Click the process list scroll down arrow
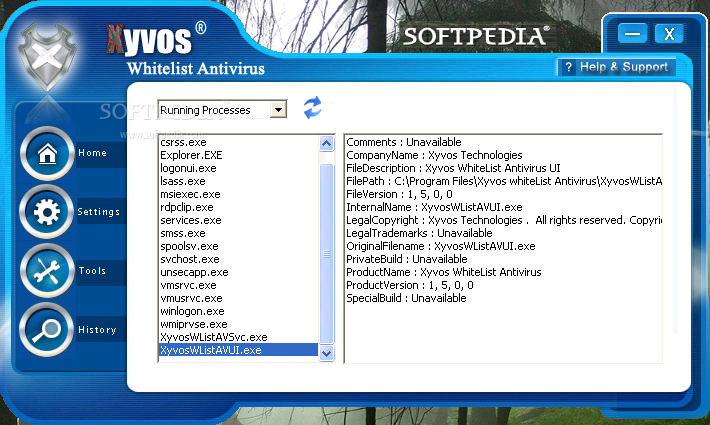710x425 pixels. [x=326, y=353]
